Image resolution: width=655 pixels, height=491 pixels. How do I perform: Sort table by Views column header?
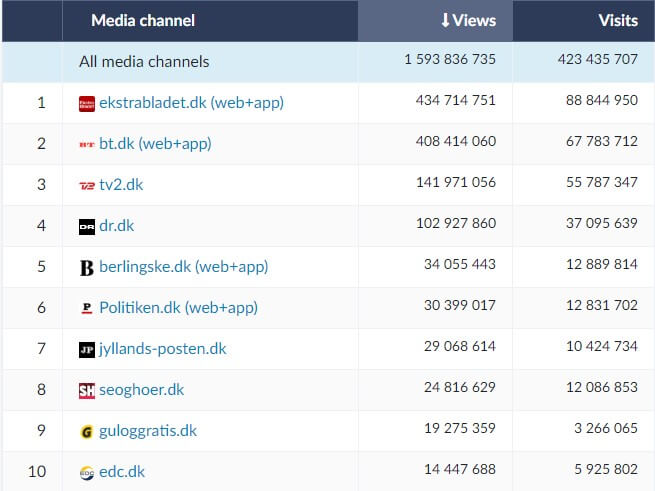coord(435,20)
